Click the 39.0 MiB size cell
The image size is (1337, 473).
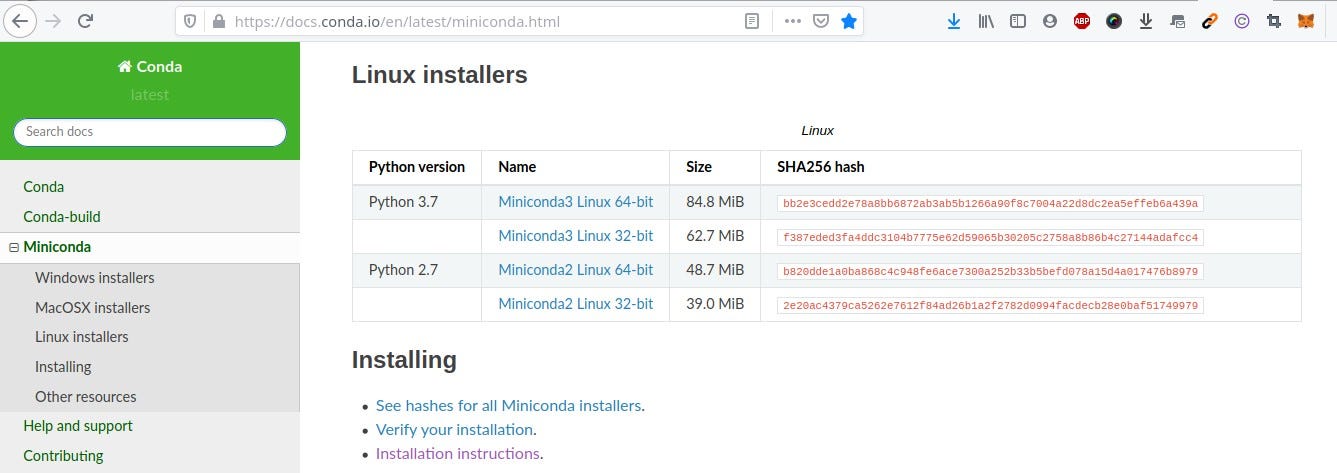715,304
